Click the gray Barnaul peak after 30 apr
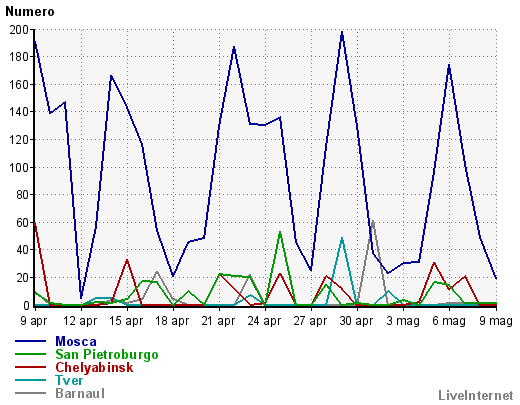The height and width of the screenshot is (405, 520). [373, 221]
